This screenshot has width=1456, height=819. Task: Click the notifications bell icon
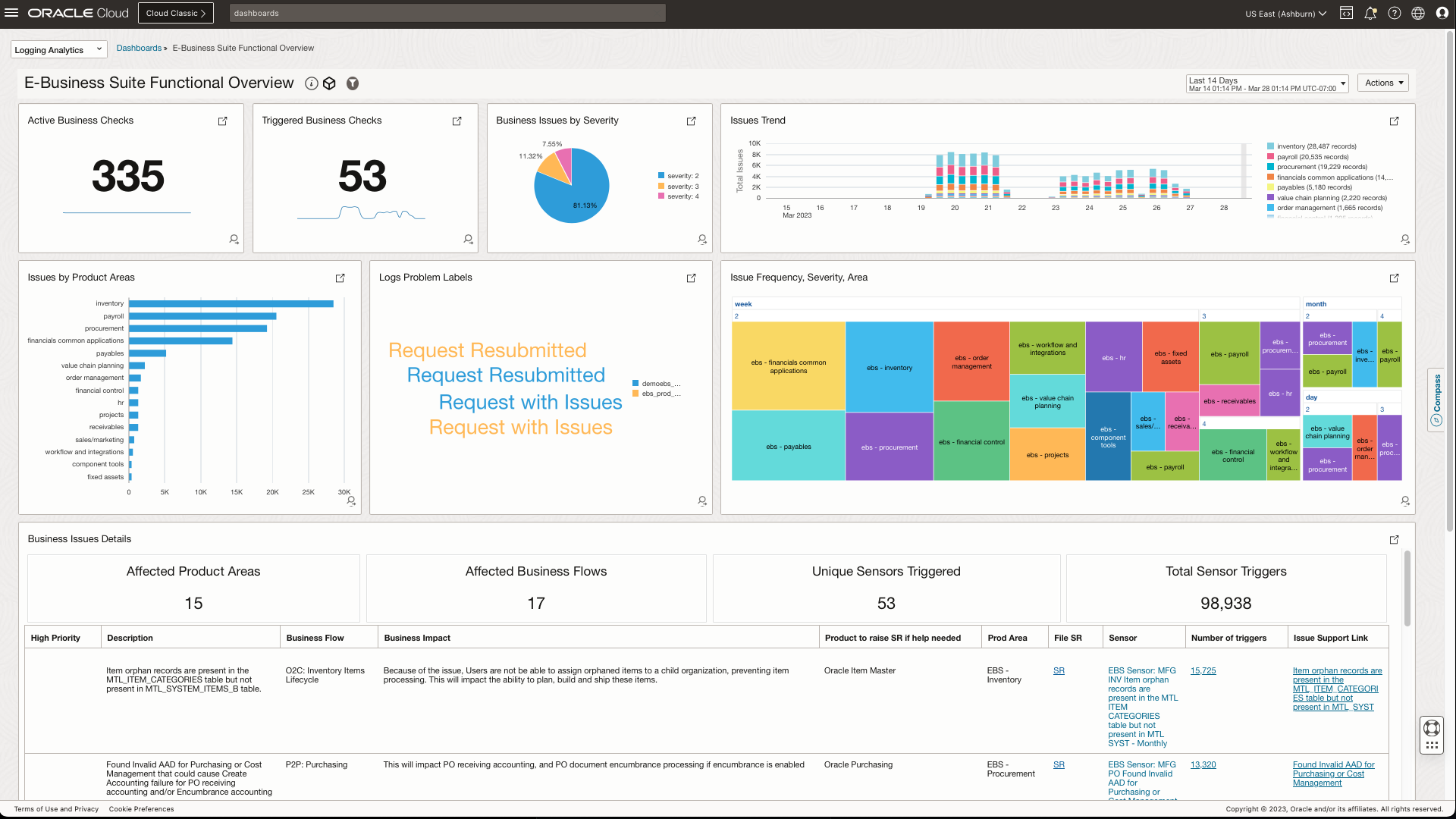pyautogui.click(x=1370, y=13)
